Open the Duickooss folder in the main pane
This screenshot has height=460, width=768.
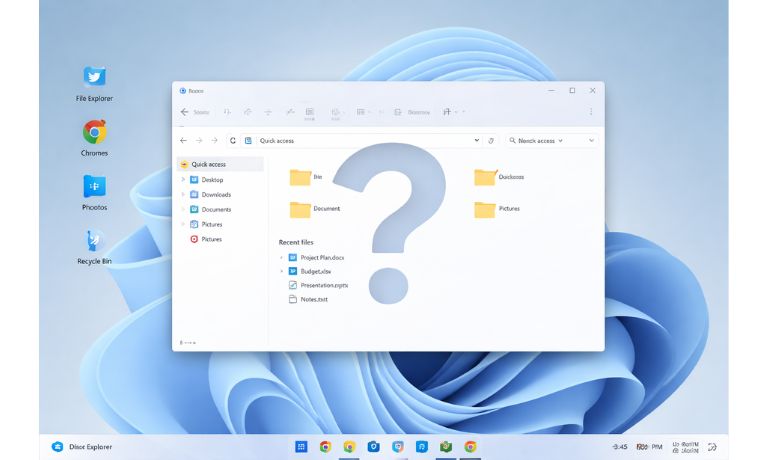click(x=499, y=177)
